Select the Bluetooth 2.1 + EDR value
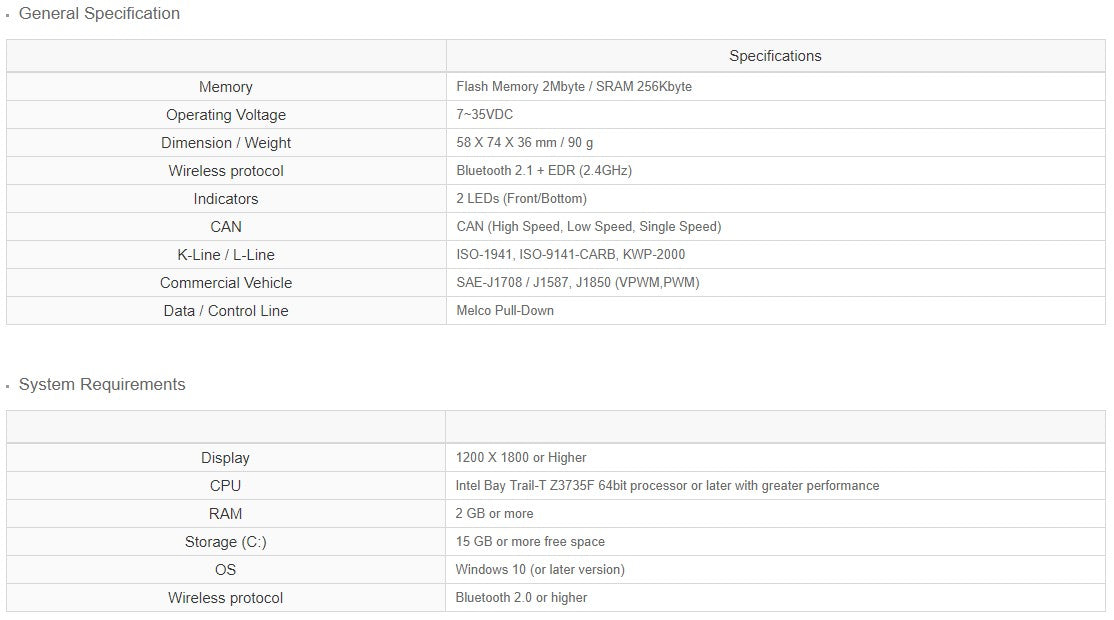Screen dimensions: 1114x620 coord(544,171)
